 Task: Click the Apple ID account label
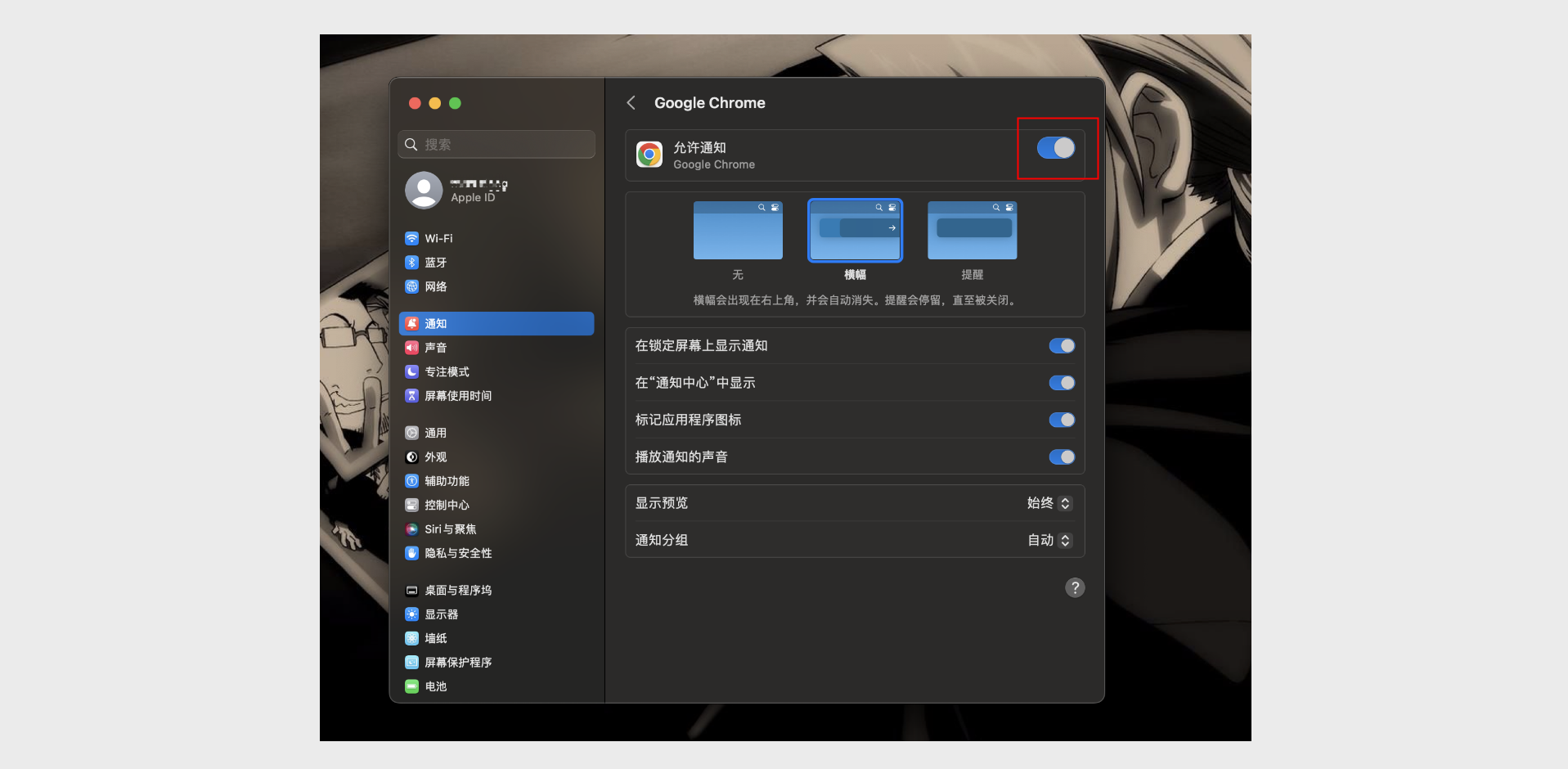pos(473,198)
